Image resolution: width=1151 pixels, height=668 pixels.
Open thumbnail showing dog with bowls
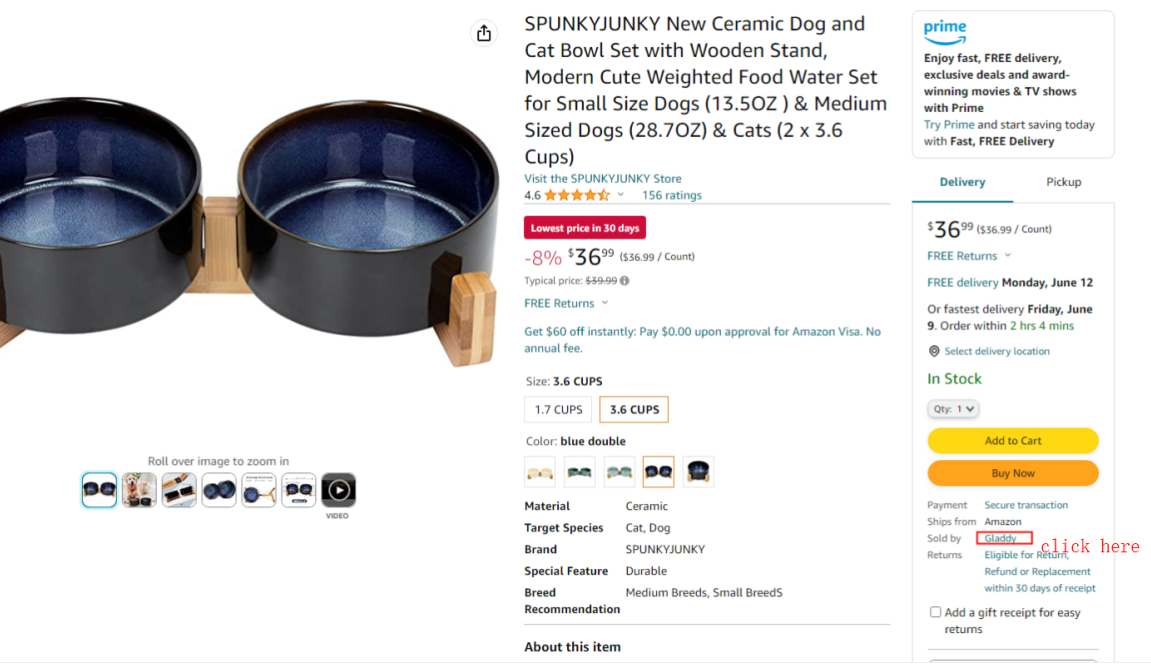coord(139,490)
